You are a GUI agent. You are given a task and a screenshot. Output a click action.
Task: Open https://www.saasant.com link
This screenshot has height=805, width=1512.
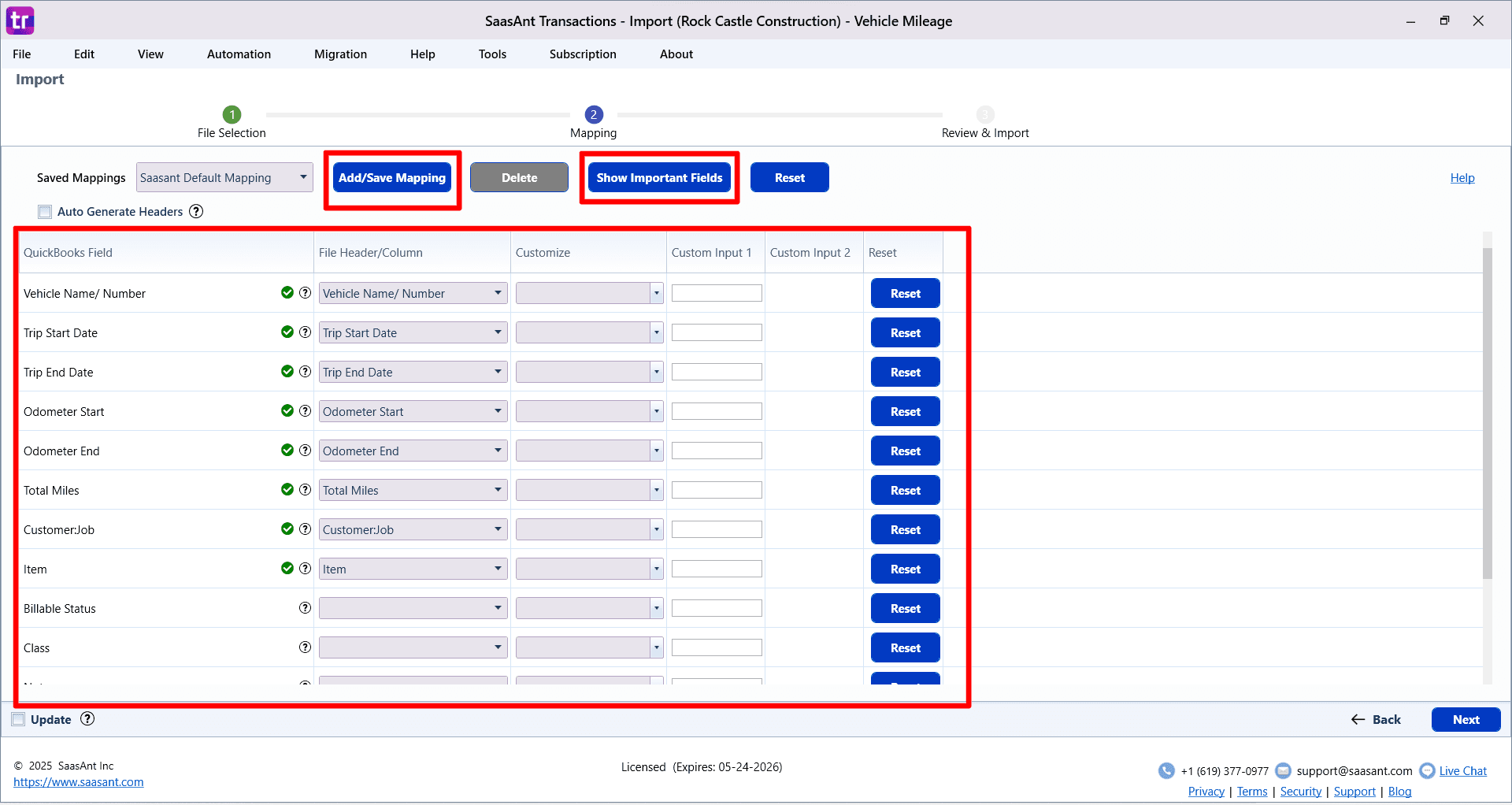click(79, 782)
